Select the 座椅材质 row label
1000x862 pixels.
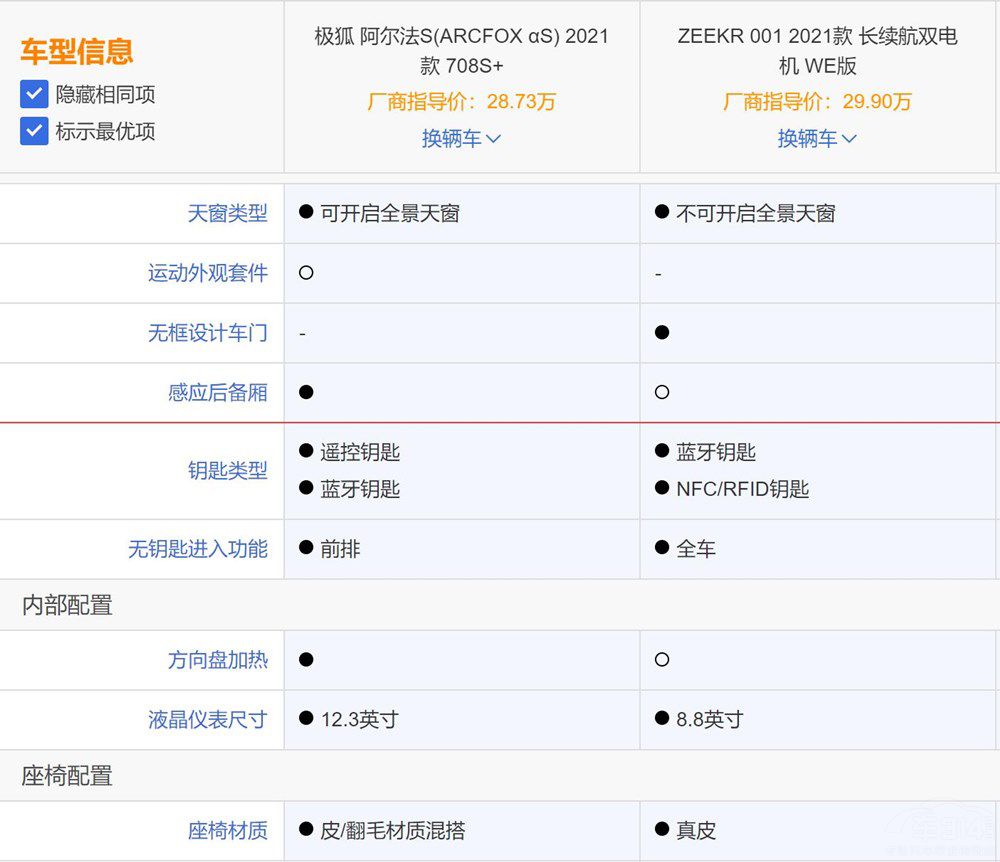coord(227,830)
